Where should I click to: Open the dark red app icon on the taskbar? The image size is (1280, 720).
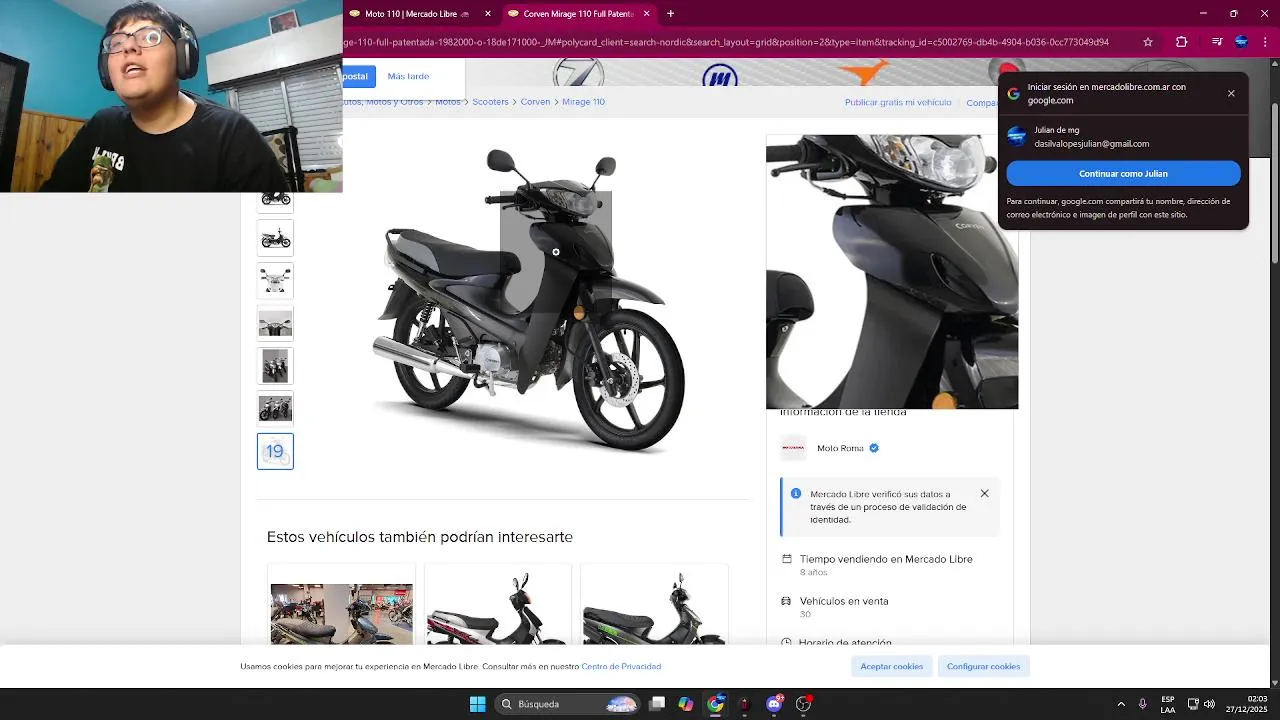click(x=744, y=704)
